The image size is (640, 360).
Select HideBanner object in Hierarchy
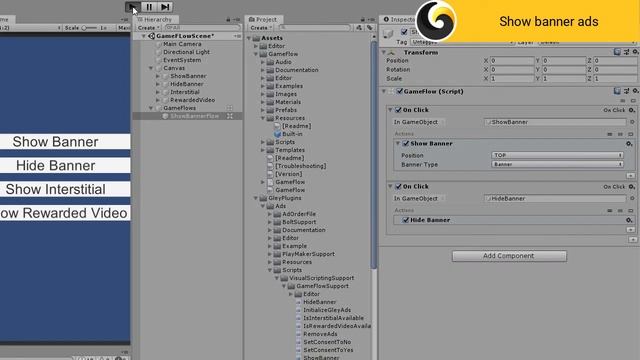(x=187, y=84)
